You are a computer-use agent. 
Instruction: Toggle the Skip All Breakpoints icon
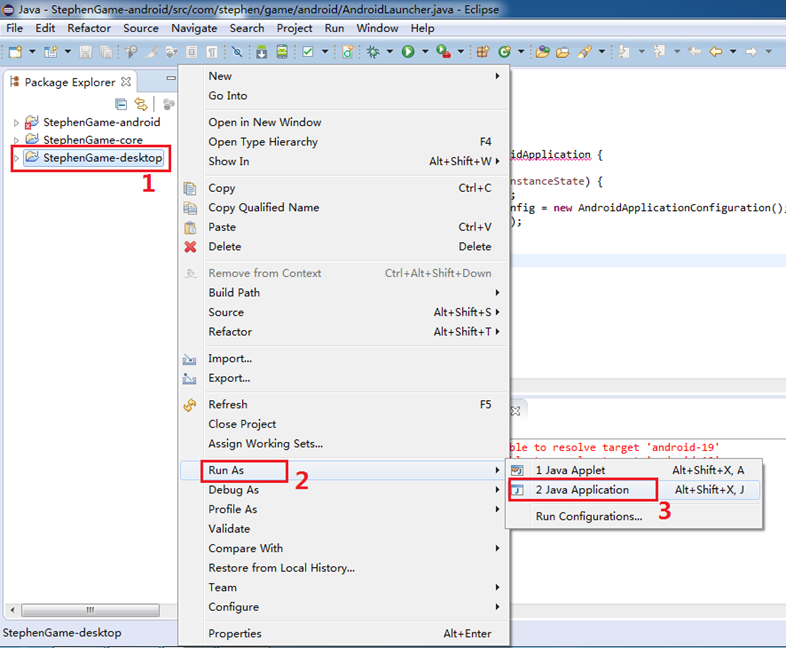pyautogui.click(x=237, y=52)
